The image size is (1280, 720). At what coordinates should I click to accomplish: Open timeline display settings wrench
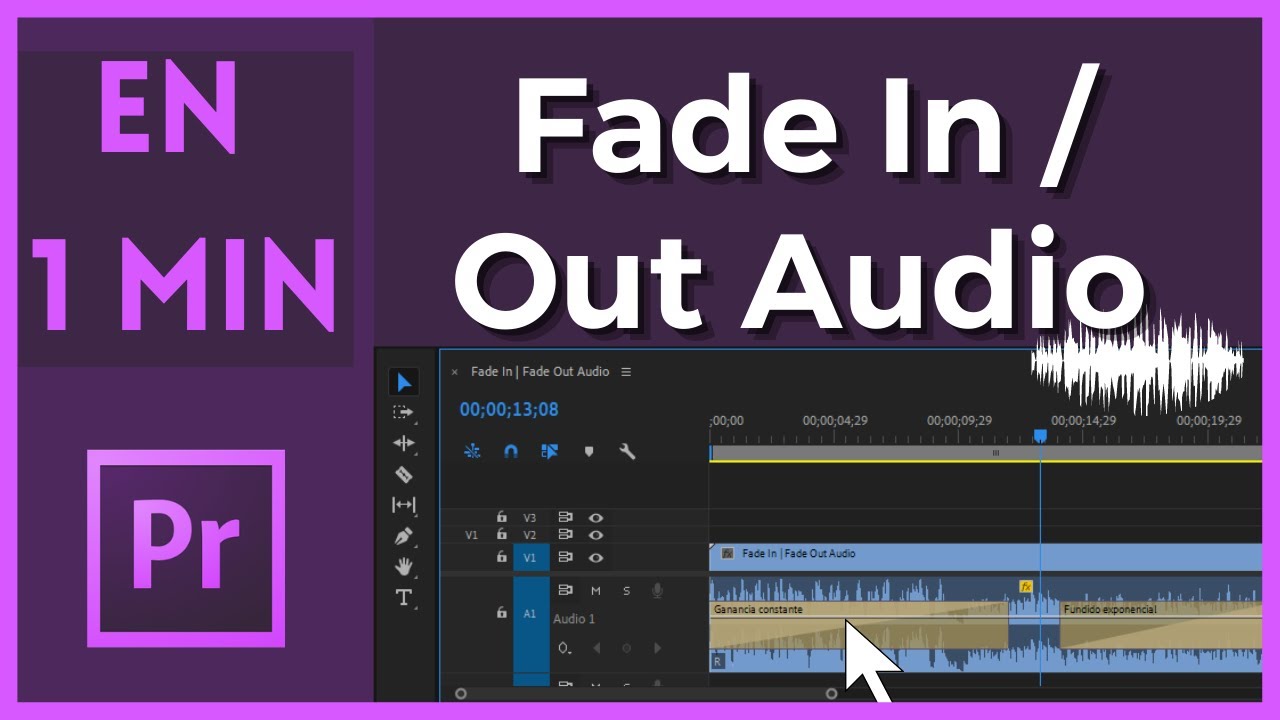tap(627, 452)
